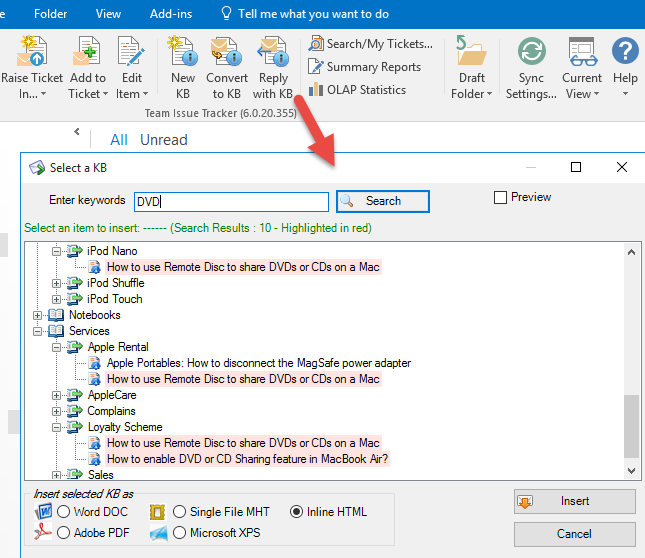Select How to enable DVD or CD Sharing article

click(x=247, y=459)
